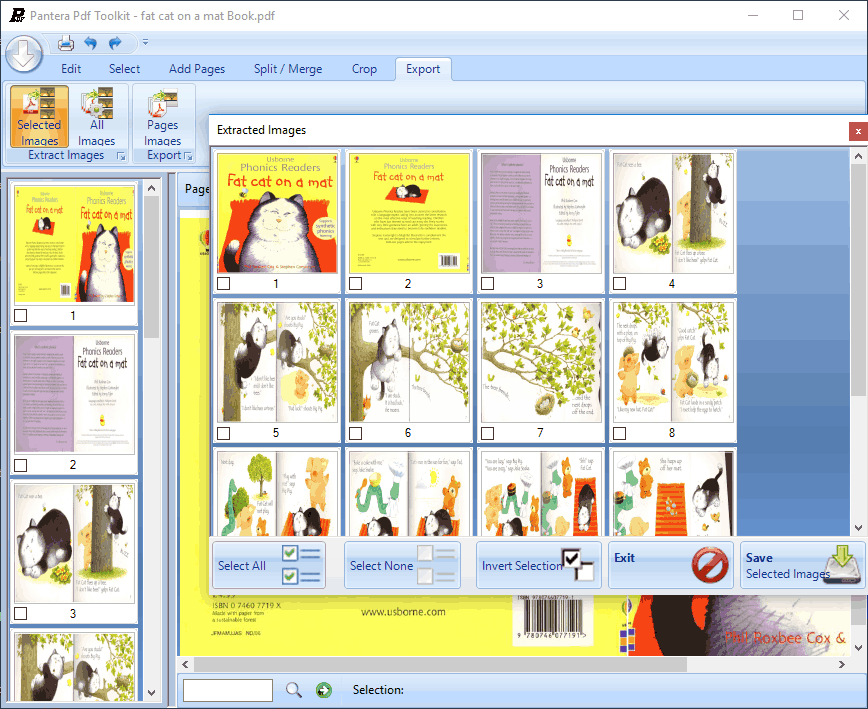Tick checkbox for extracted image 4

tap(619, 283)
